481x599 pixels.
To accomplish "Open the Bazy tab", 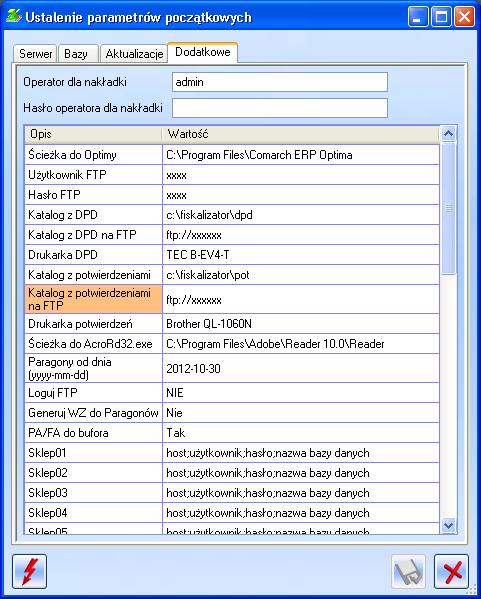I will point(78,53).
